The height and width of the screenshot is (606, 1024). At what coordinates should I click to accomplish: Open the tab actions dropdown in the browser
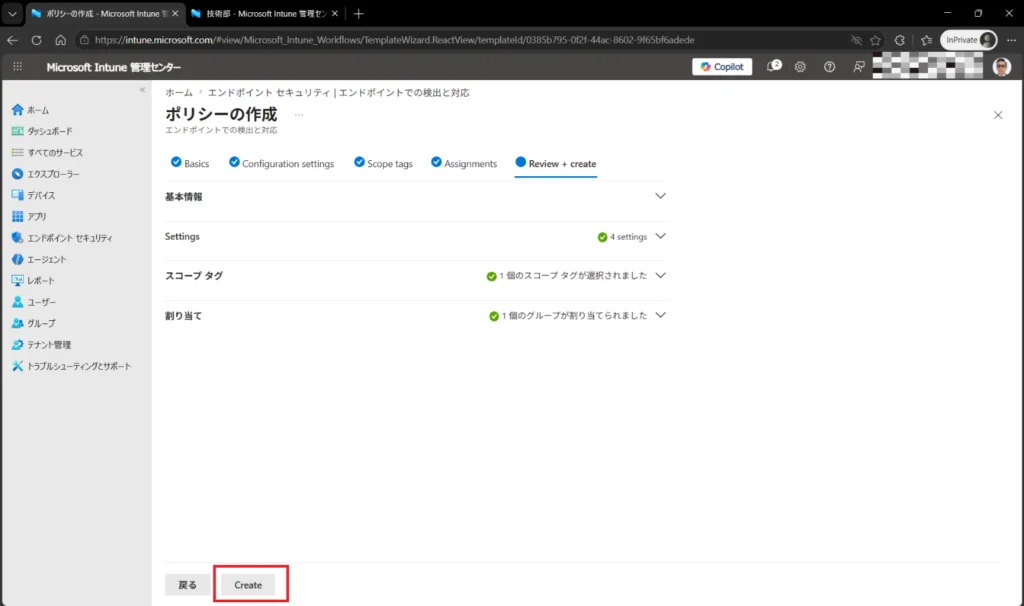pyautogui.click(x=12, y=13)
